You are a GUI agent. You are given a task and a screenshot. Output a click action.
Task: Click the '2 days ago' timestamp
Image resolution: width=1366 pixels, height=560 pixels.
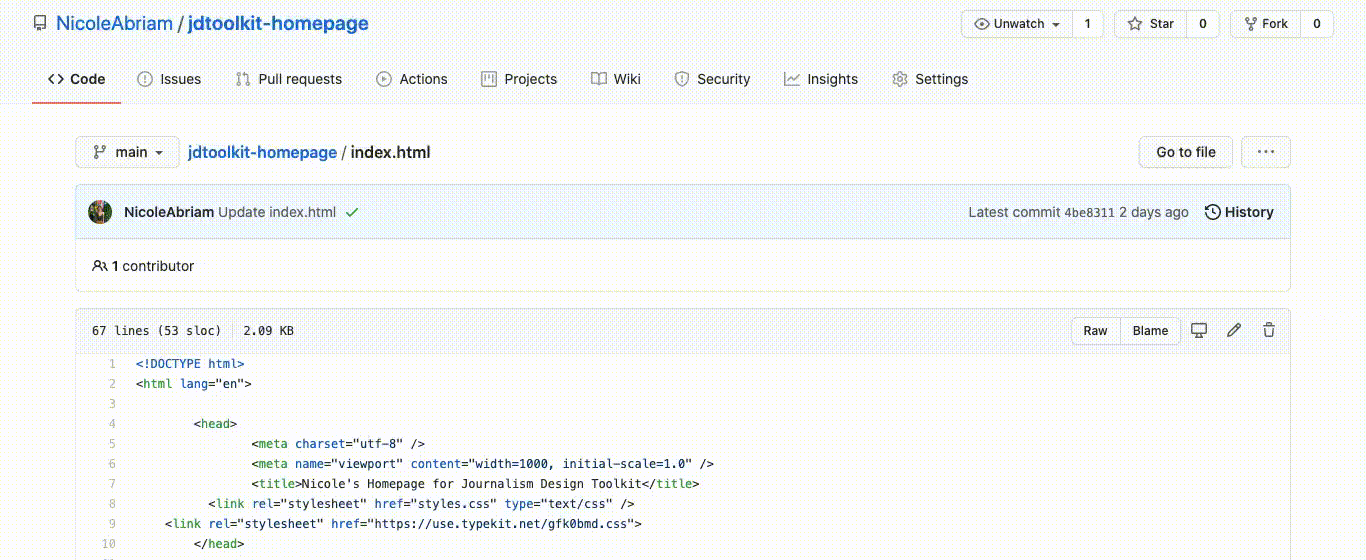[1154, 212]
